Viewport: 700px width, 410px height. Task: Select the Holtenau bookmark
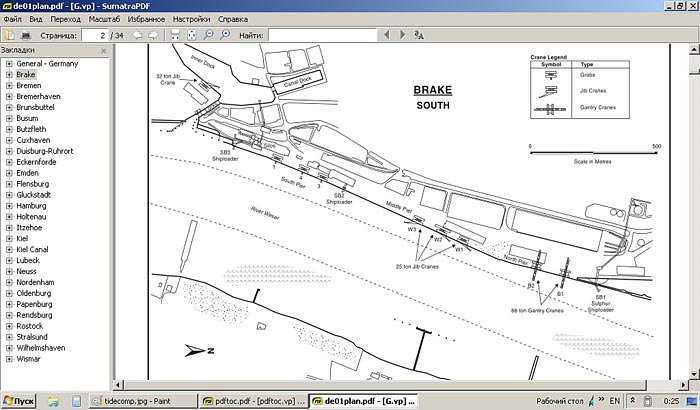31,217
